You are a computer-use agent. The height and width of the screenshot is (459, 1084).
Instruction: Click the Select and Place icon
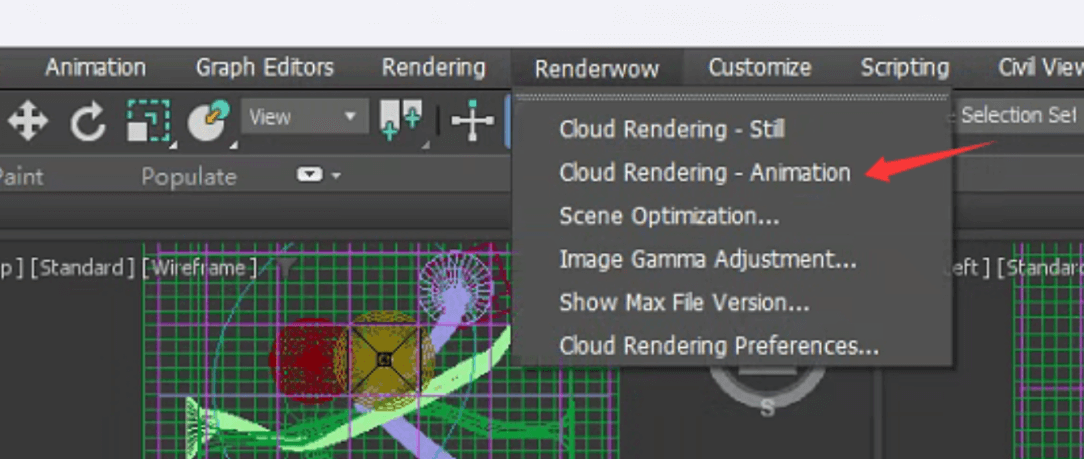tap(210, 122)
